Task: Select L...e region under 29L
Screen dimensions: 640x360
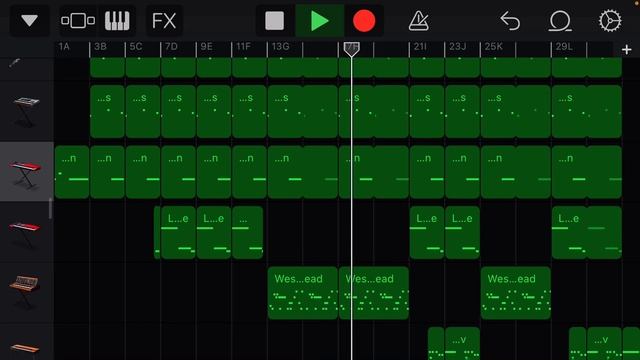Action: tap(587, 233)
